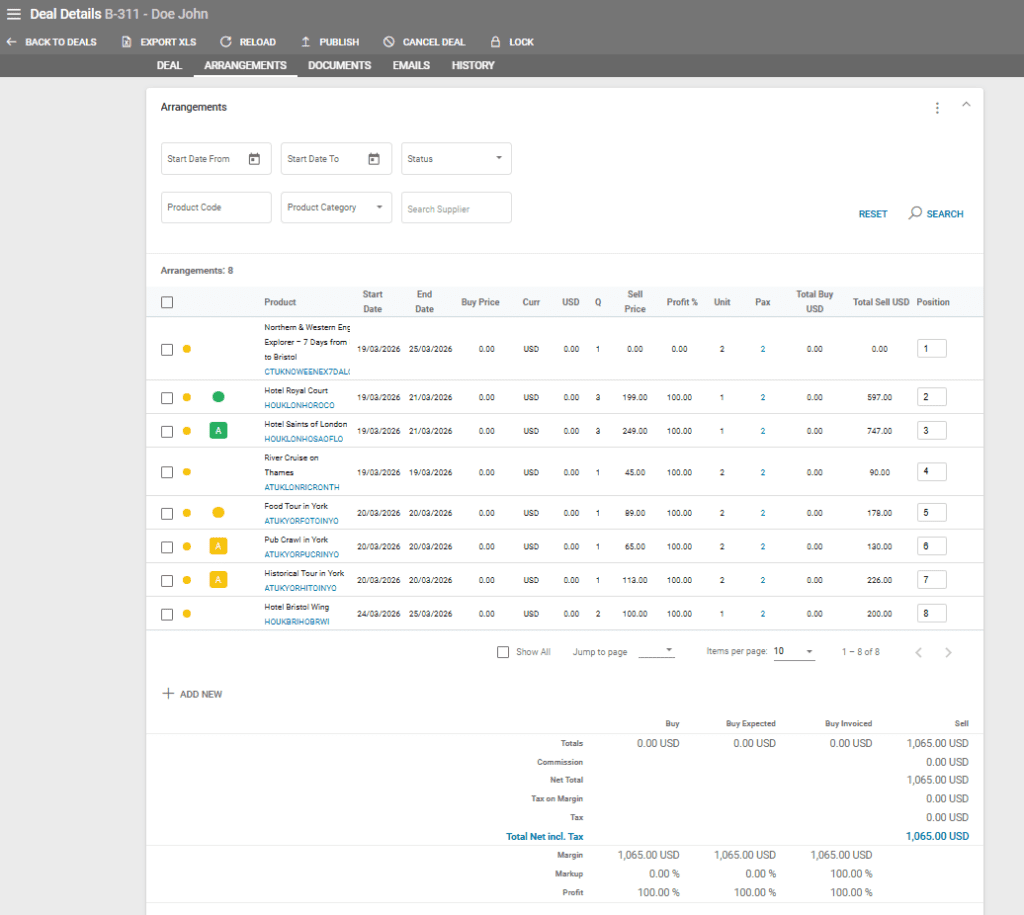Switch to the Documents tab
The image size is (1024, 915).
tap(339, 66)
